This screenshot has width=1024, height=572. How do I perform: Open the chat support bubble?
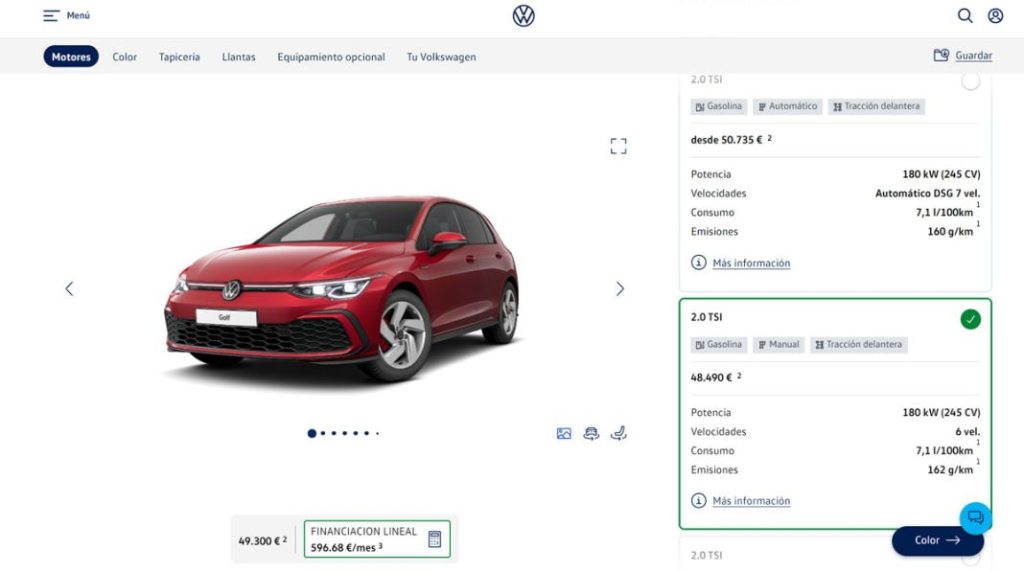(976, 518)
